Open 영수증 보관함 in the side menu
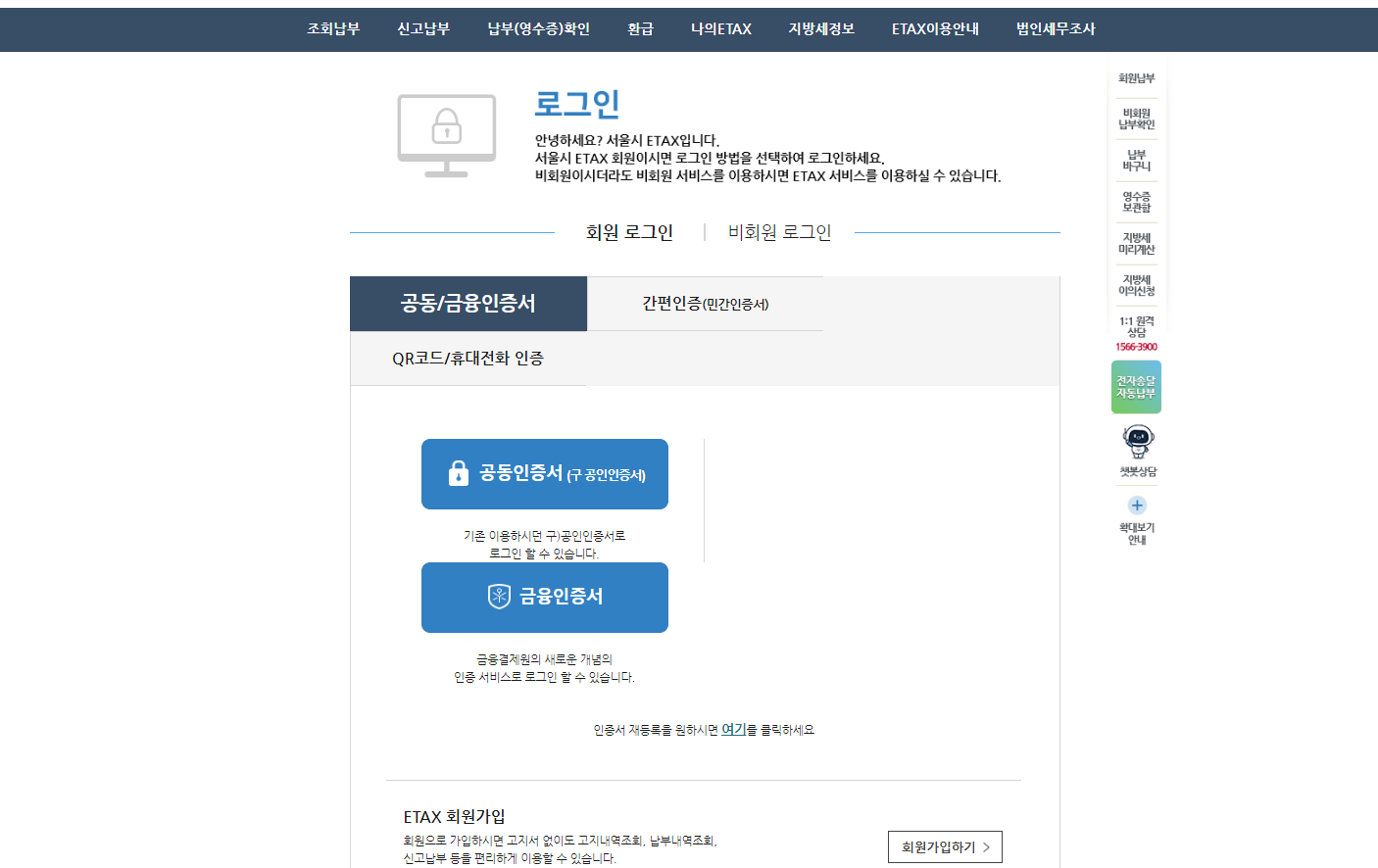1378x868 pixels. click(1137, 202)
